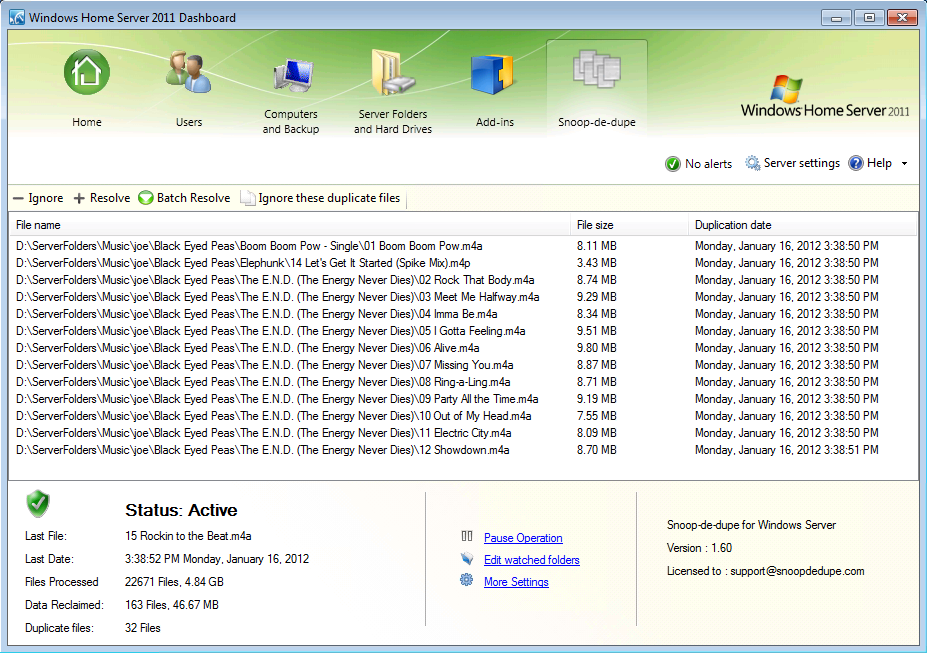Select the Snoop-de-dupe tab icon
The height and width of the screenshot is (653, 927).
(x=597, y=70)
